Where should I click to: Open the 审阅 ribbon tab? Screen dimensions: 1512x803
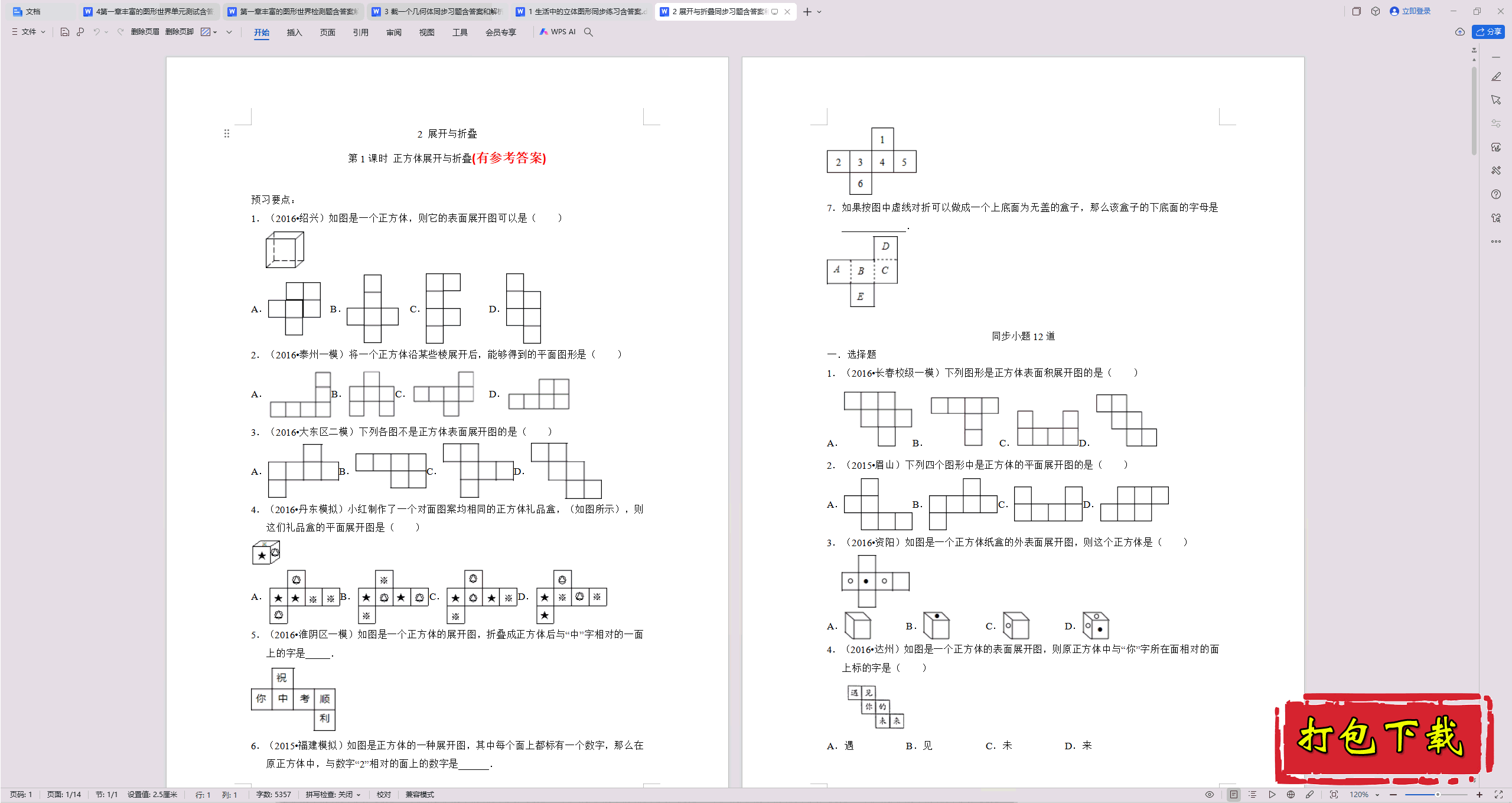(x=394, y=32)
